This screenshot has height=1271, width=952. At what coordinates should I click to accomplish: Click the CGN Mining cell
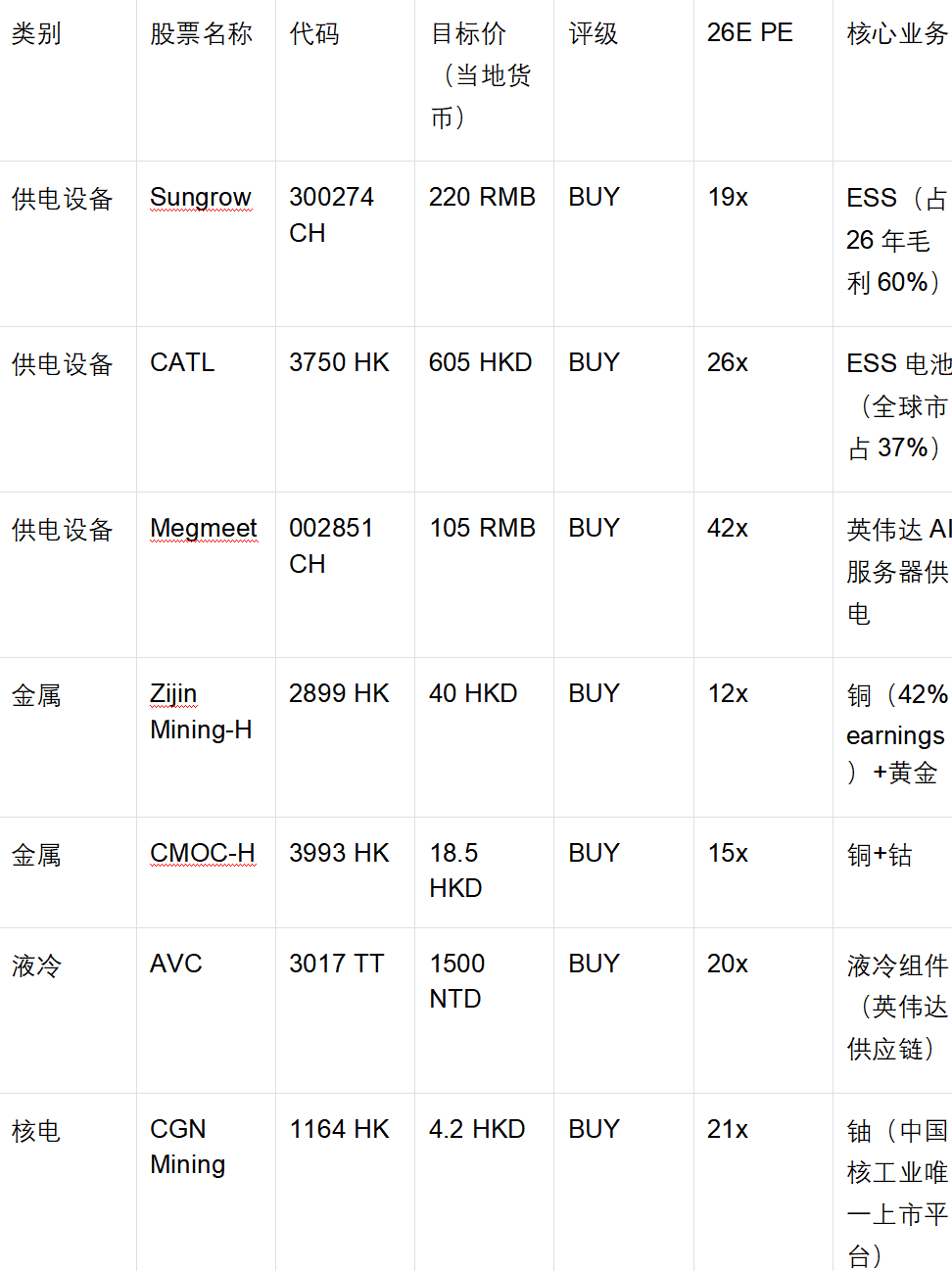(188, 1147)
